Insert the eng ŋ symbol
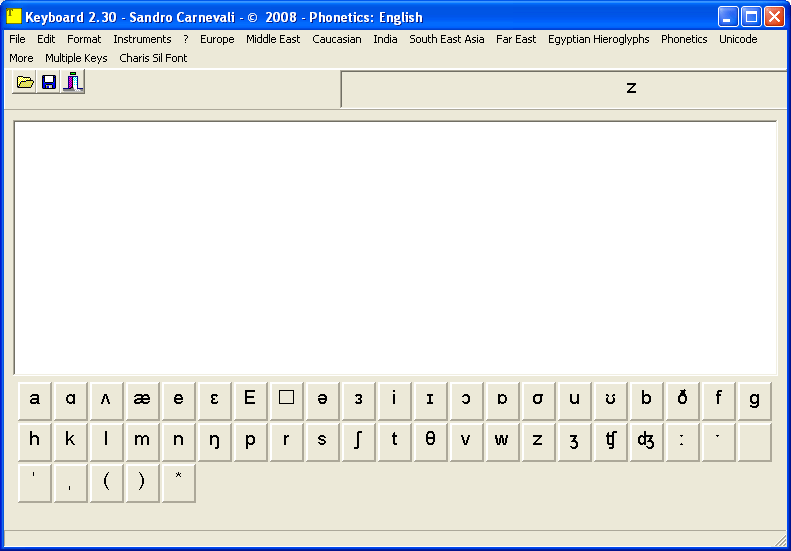The height and width of the screenshot is (551, 791). (x=214, y=443)
